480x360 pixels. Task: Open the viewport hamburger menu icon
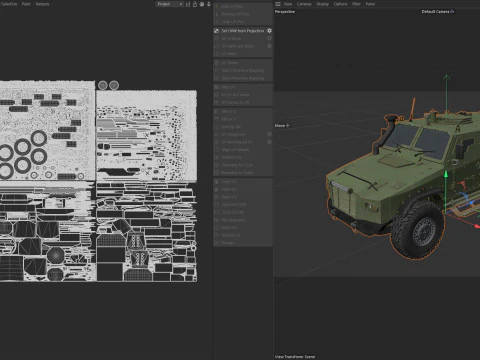278,4
